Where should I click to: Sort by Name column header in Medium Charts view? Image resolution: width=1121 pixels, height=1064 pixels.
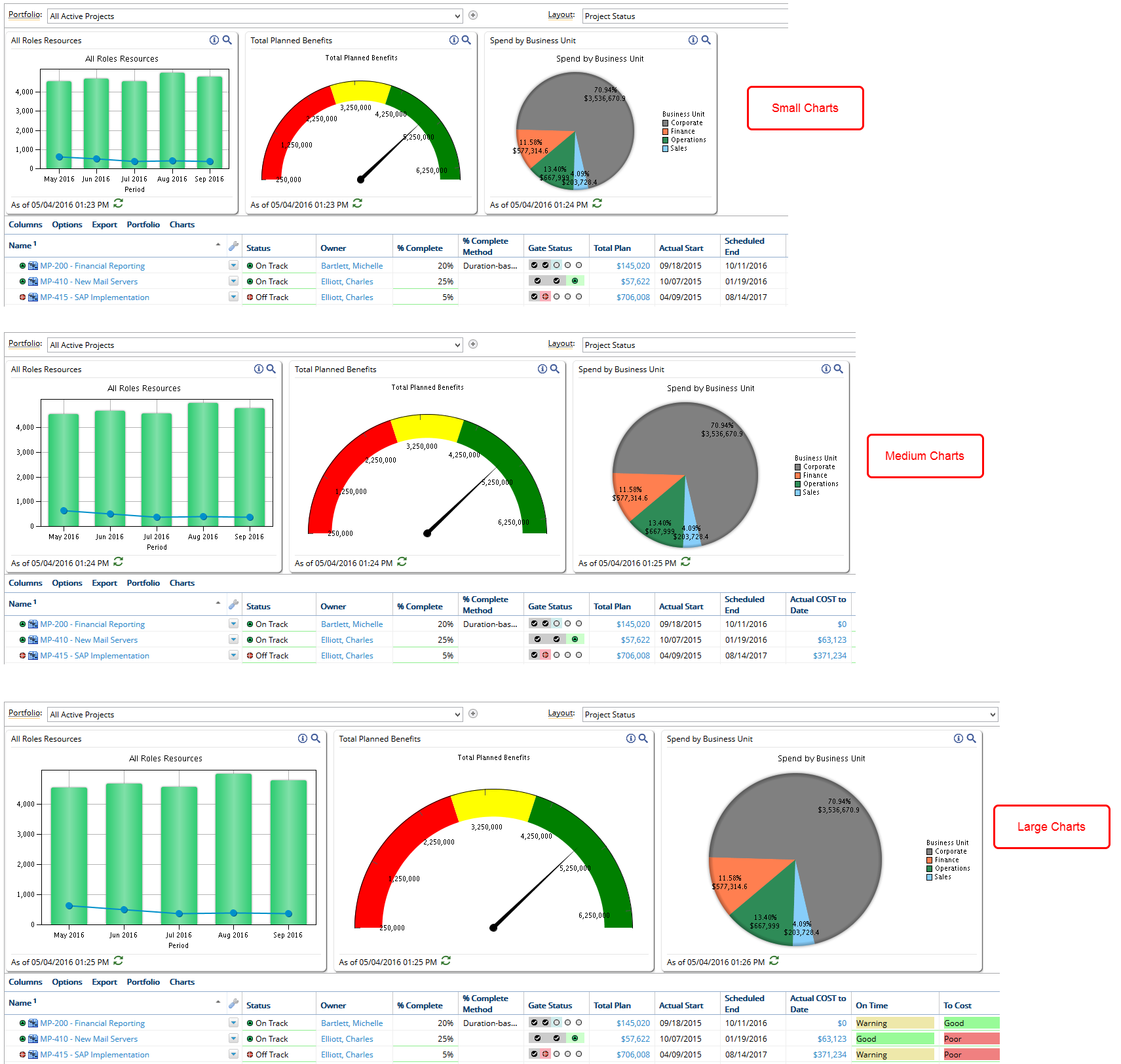click(20, 604)
